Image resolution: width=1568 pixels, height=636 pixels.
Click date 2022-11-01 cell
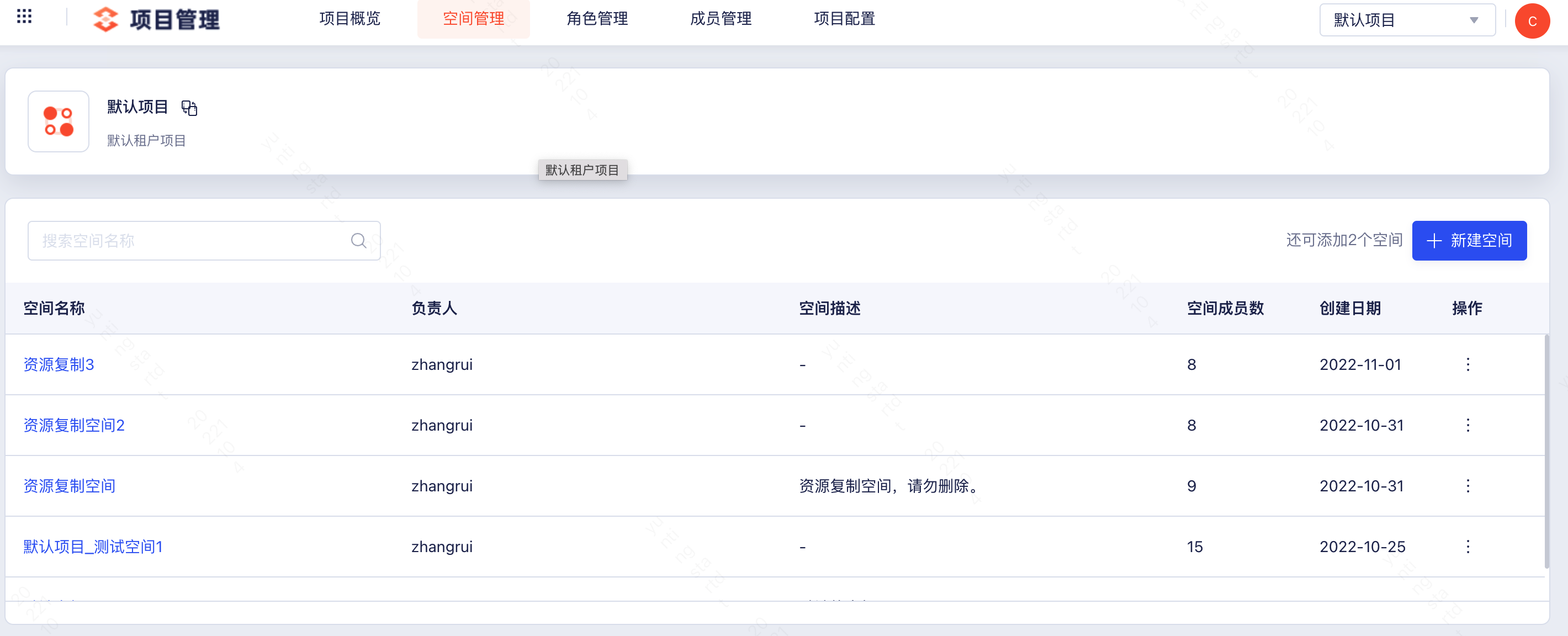[1360, 364]
